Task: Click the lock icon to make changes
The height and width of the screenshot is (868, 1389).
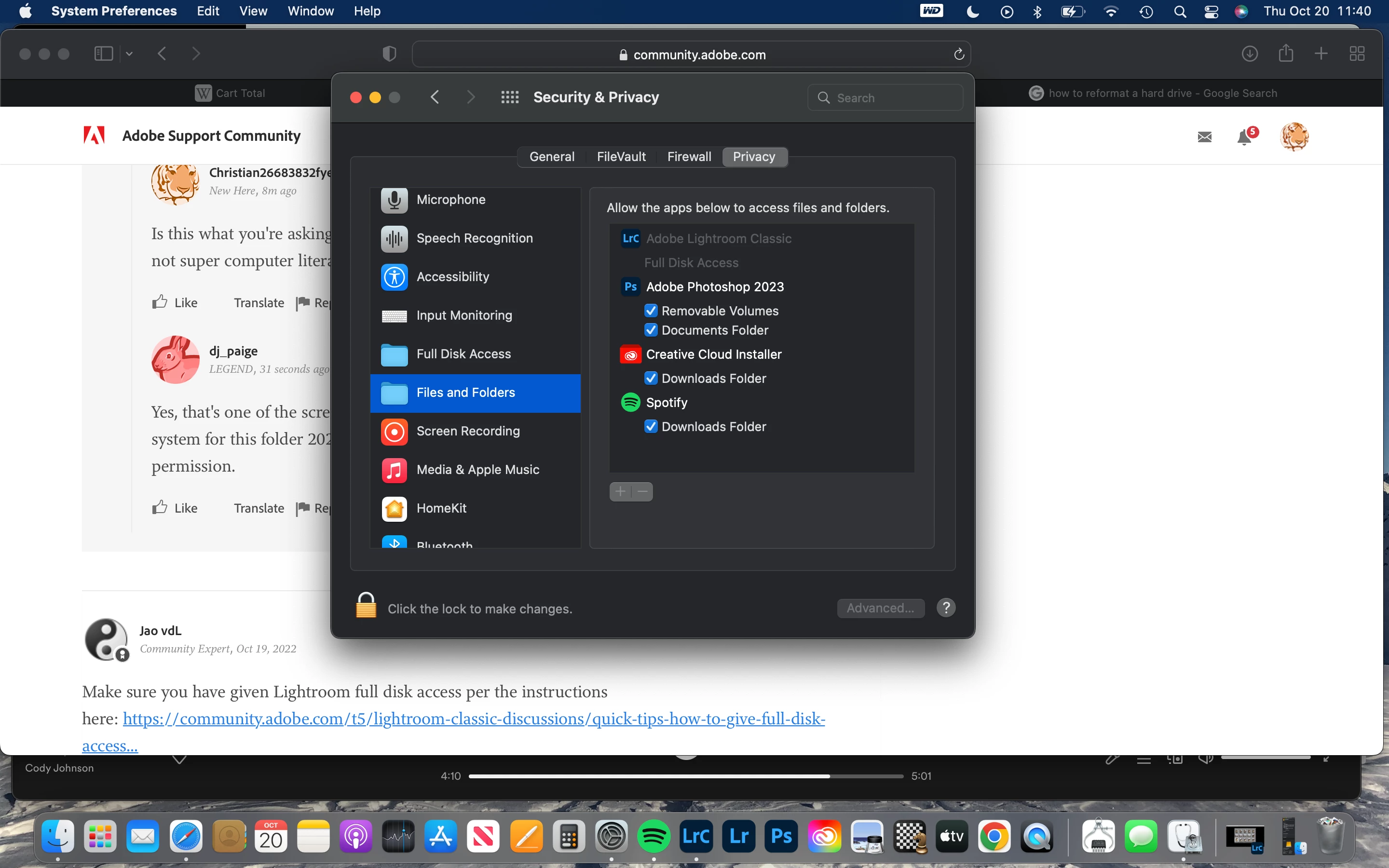Action: coord(366,606)
